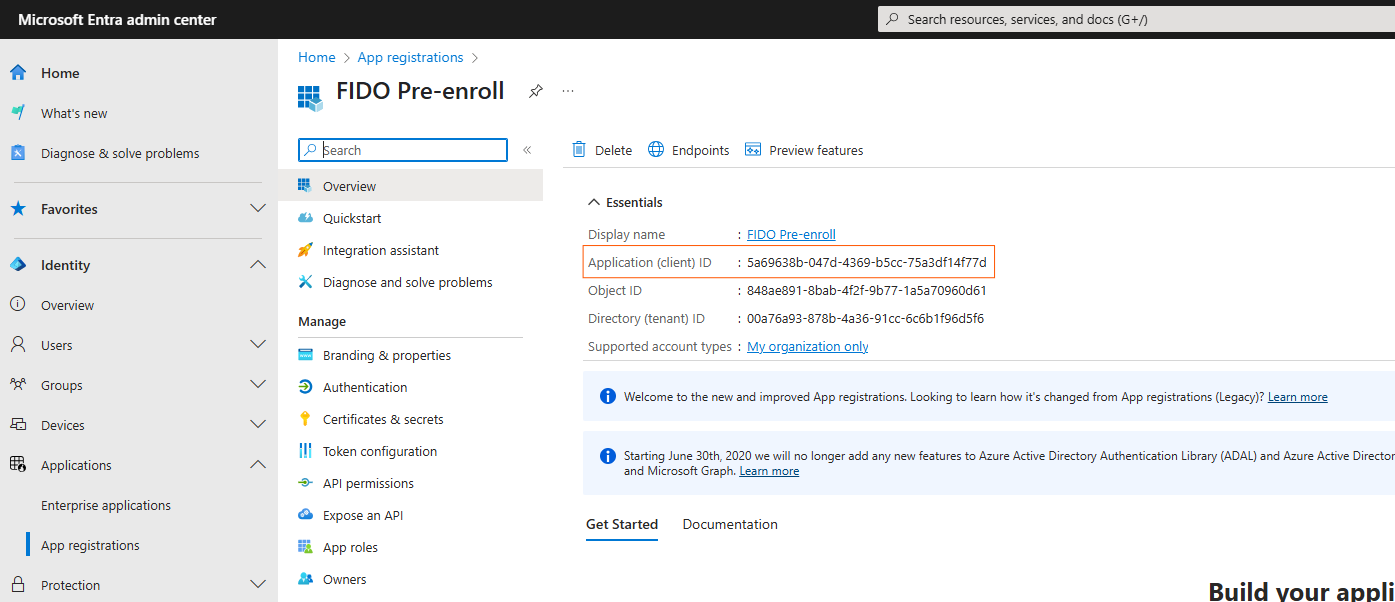Switch to the Documentation tab
The height and width of the screenshot is (602, 1395).
(730, 524)
